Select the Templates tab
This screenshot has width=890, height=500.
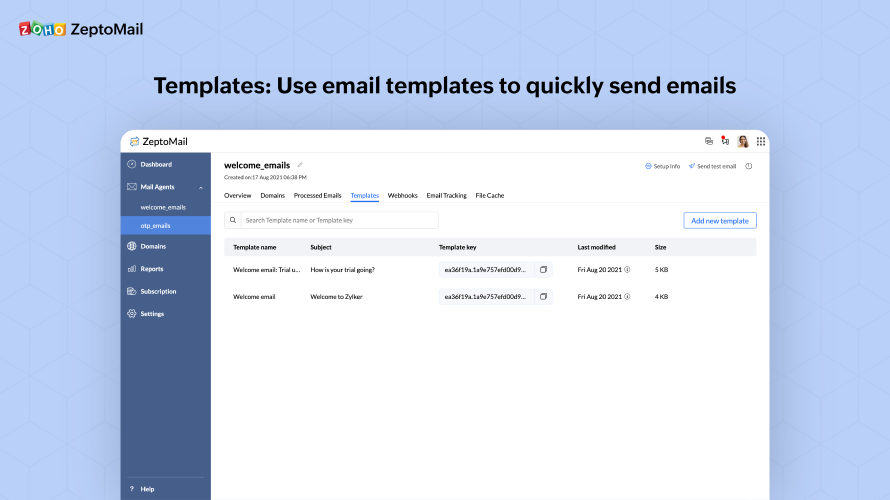pyautogui.click(x=364, y=195)
